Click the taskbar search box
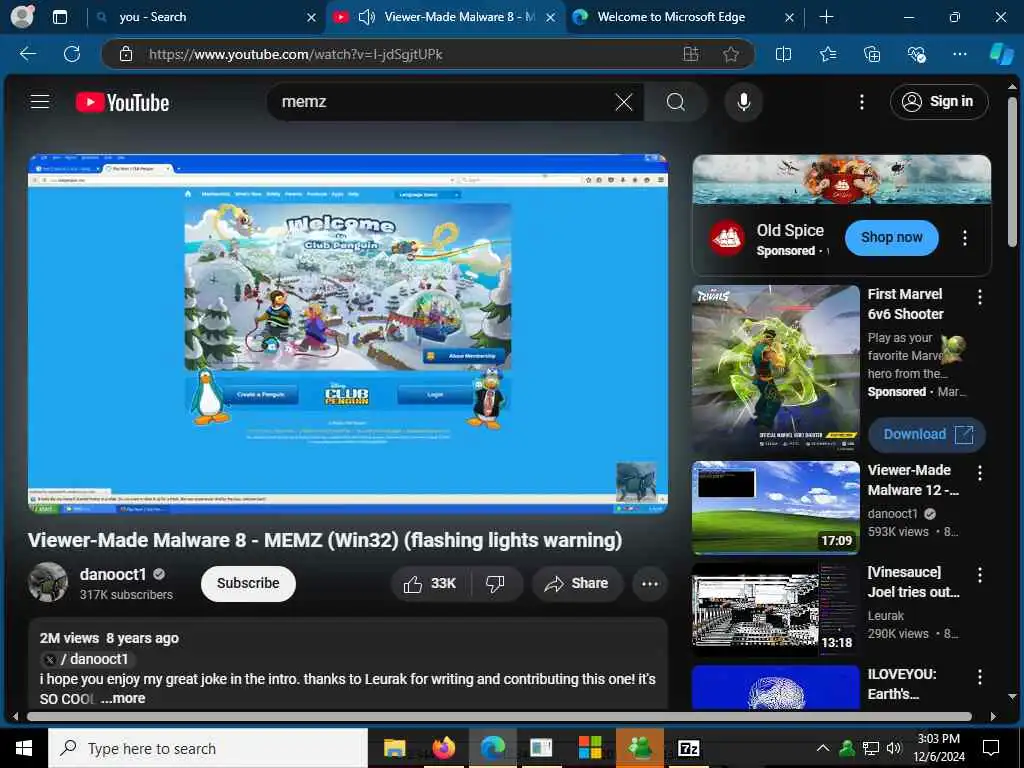The height and width of the screenshot is (768, 1024). pos(208,748)
